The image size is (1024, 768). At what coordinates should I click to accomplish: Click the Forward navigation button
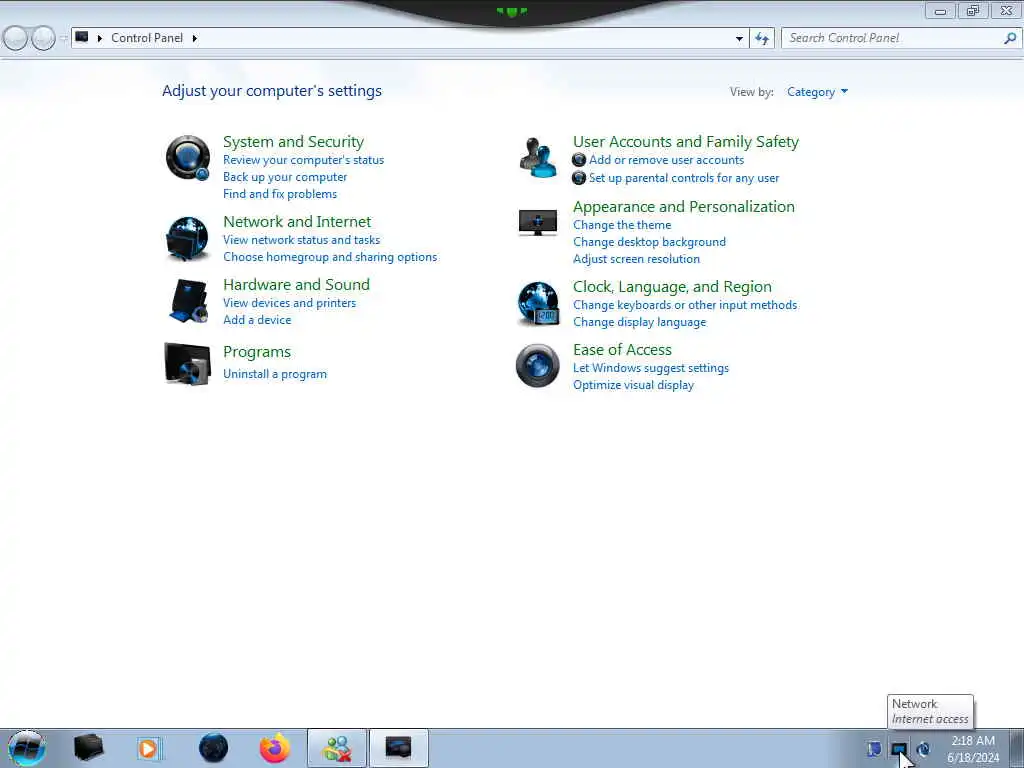coord(43,39)
